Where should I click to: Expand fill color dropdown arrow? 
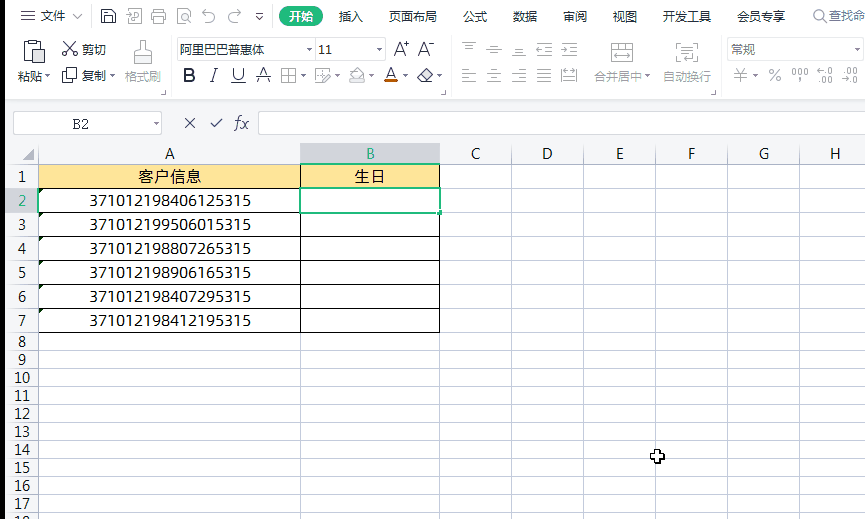[x=371, y=76]
